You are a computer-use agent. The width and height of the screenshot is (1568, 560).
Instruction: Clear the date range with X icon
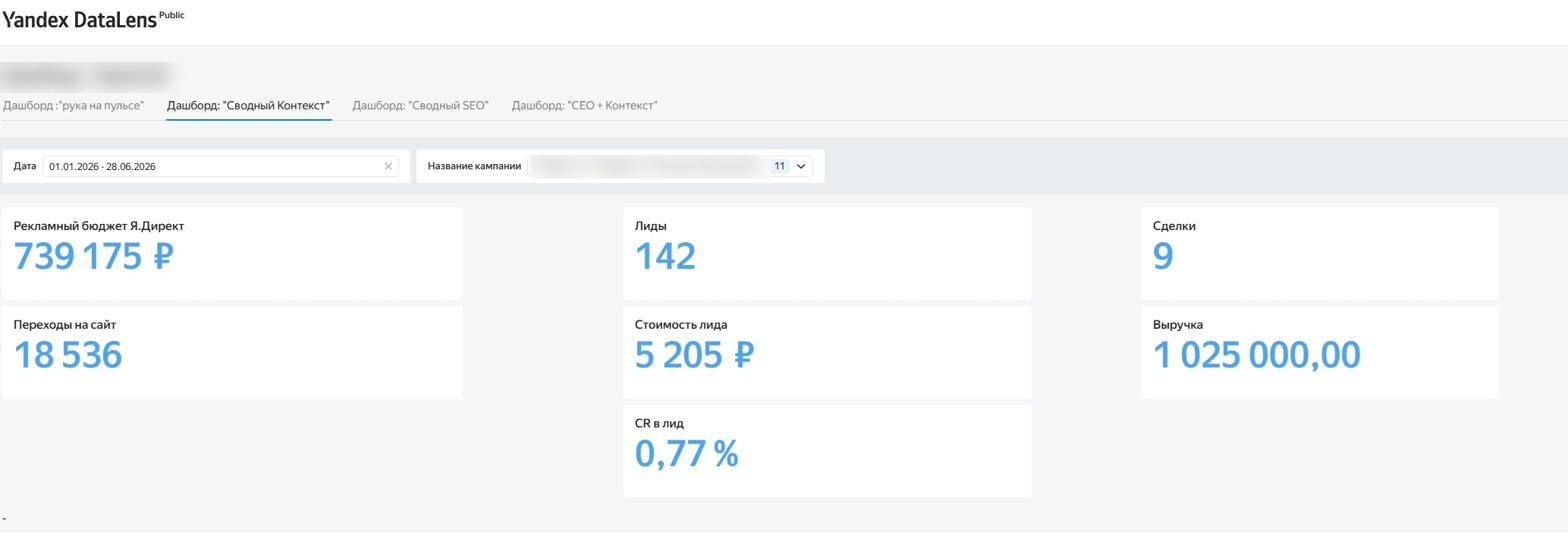tap(388, 167)
